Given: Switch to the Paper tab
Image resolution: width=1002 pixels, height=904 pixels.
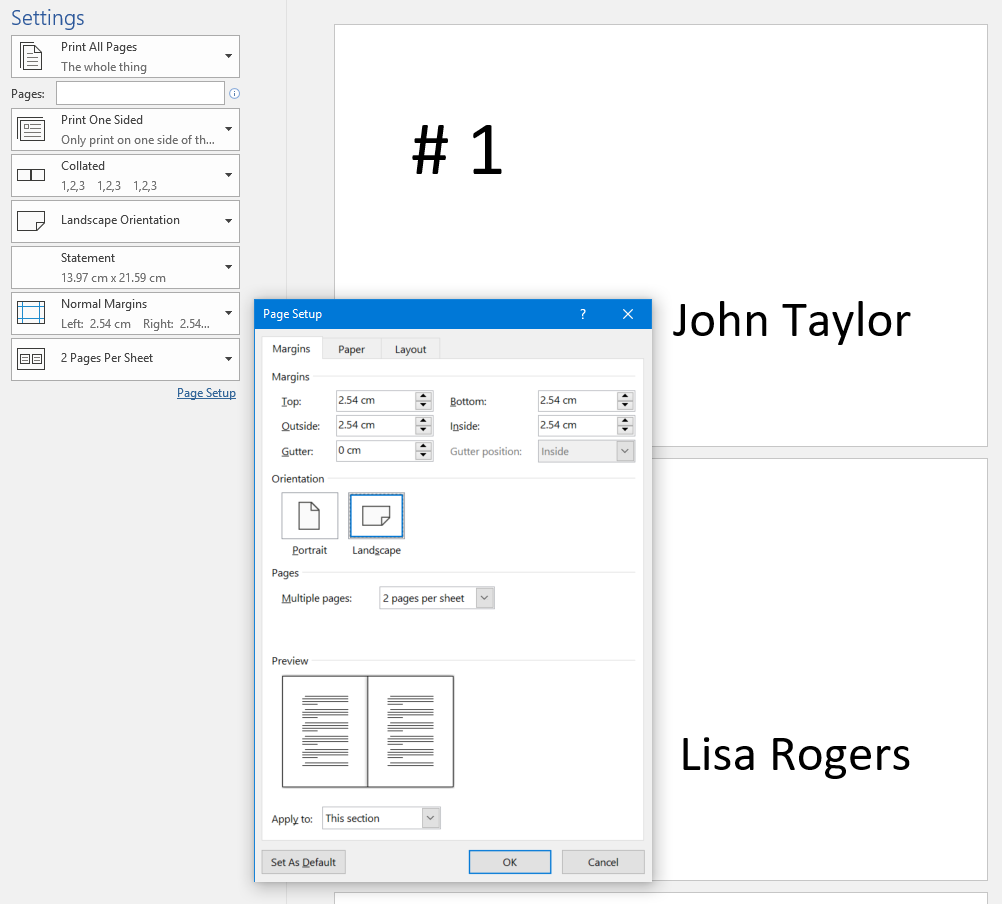Looking at the screenshot, I should pos(351,349).
